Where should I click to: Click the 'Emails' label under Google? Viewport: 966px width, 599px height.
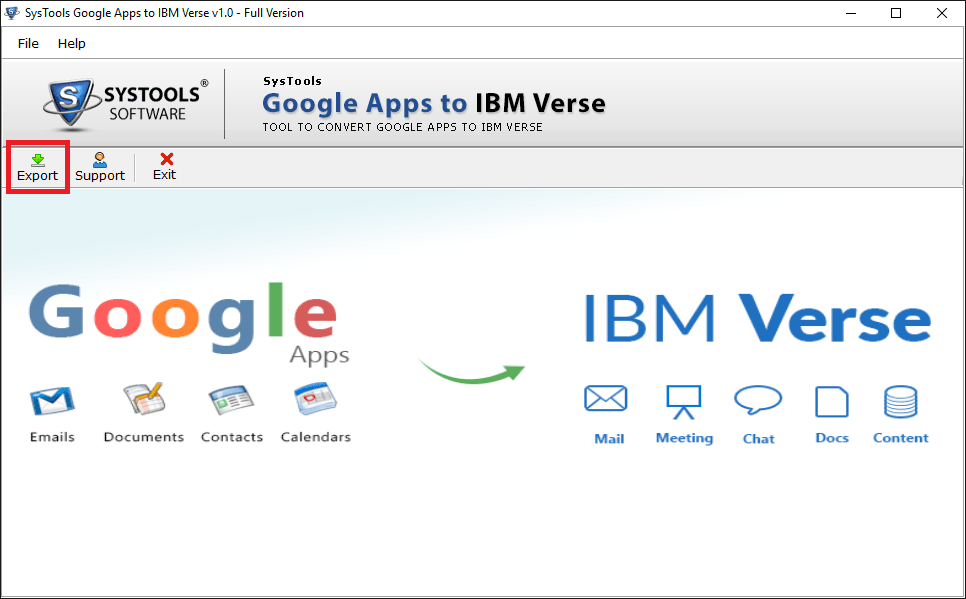(52, 437)
